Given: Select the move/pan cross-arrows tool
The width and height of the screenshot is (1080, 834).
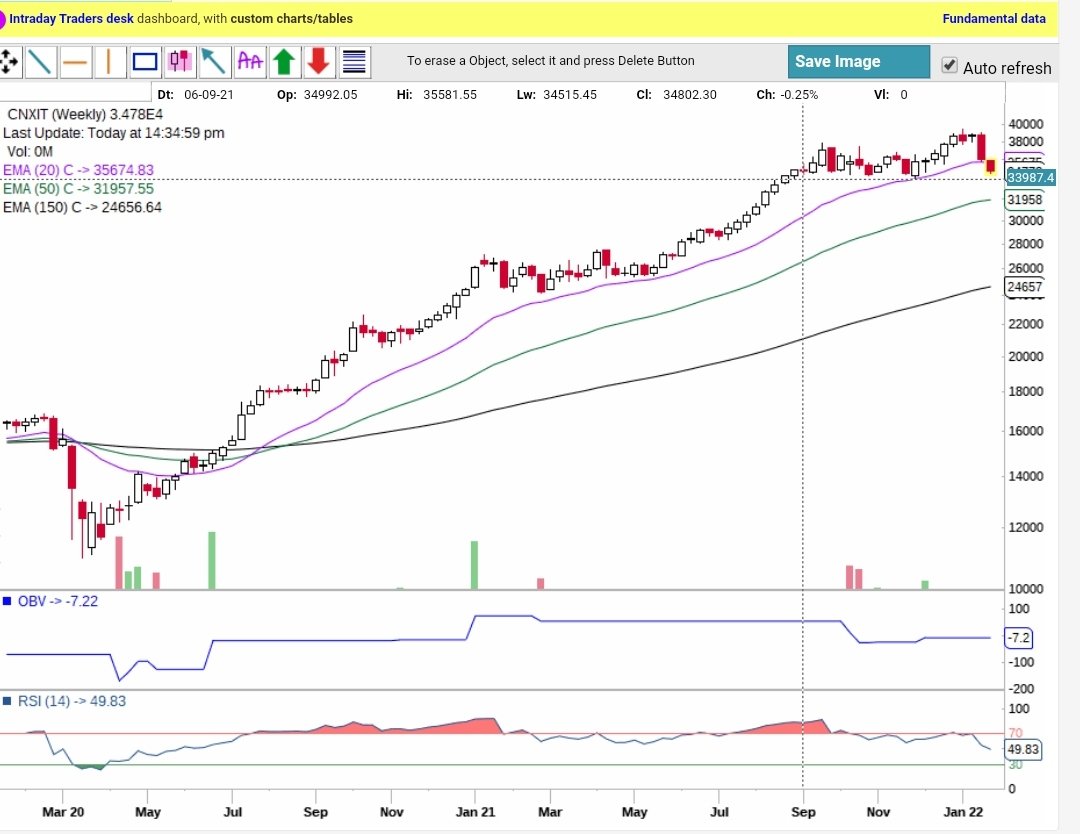Looking at the screenshot, I should (x=8, y=62).
